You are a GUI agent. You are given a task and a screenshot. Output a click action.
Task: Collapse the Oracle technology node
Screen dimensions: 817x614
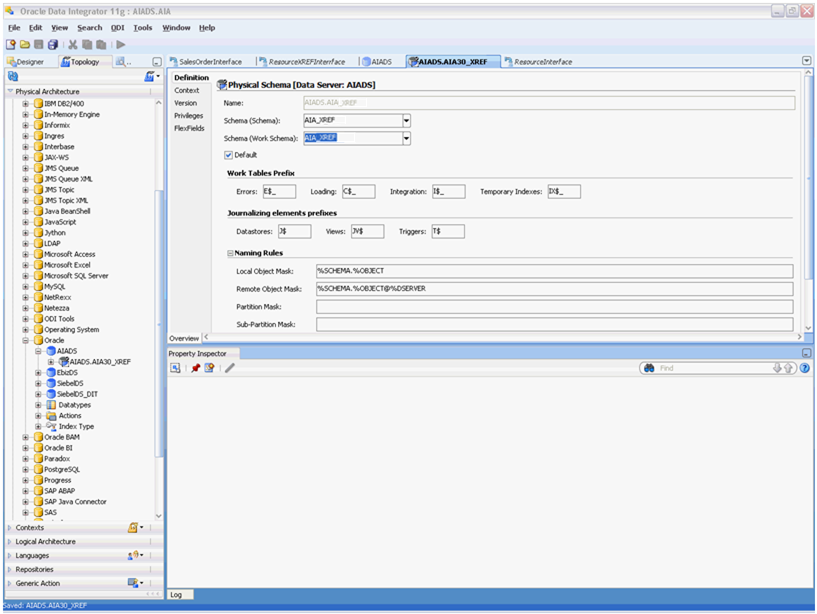(x=26, y=340)
